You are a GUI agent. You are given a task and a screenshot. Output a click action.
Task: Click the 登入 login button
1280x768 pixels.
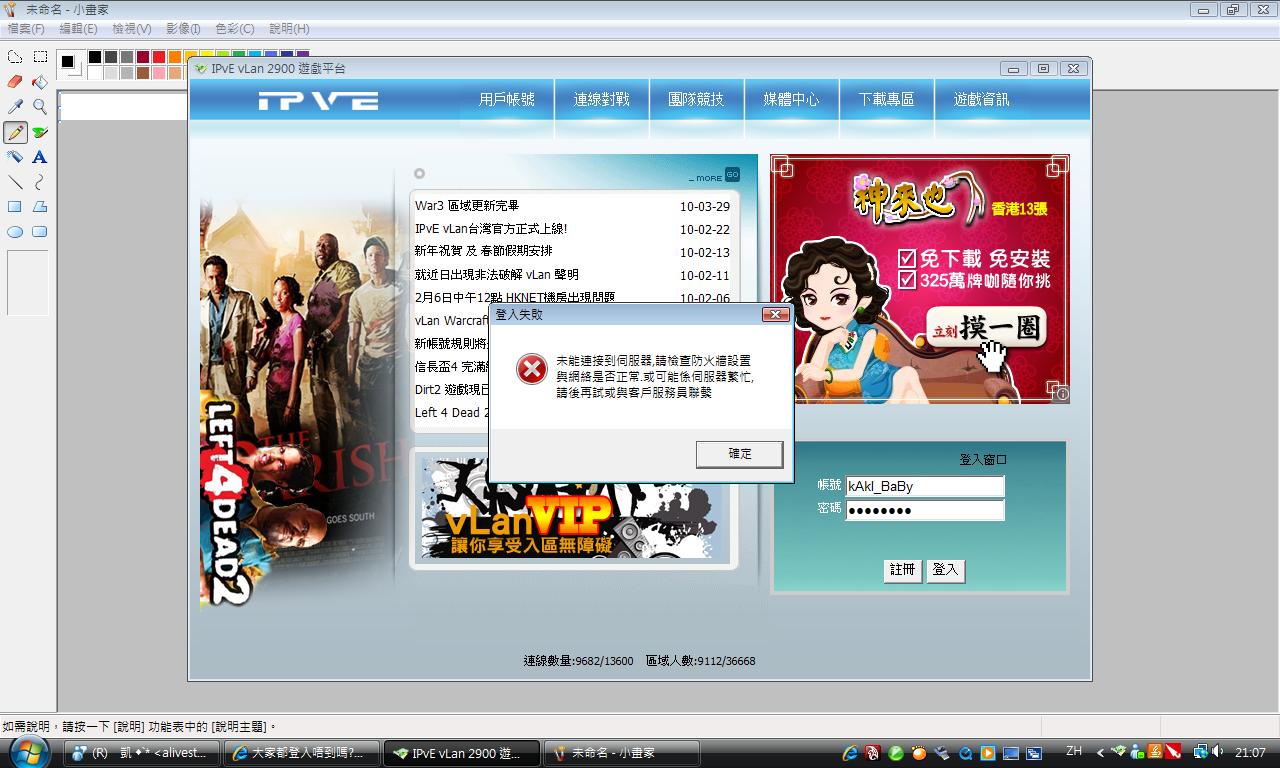945,570
